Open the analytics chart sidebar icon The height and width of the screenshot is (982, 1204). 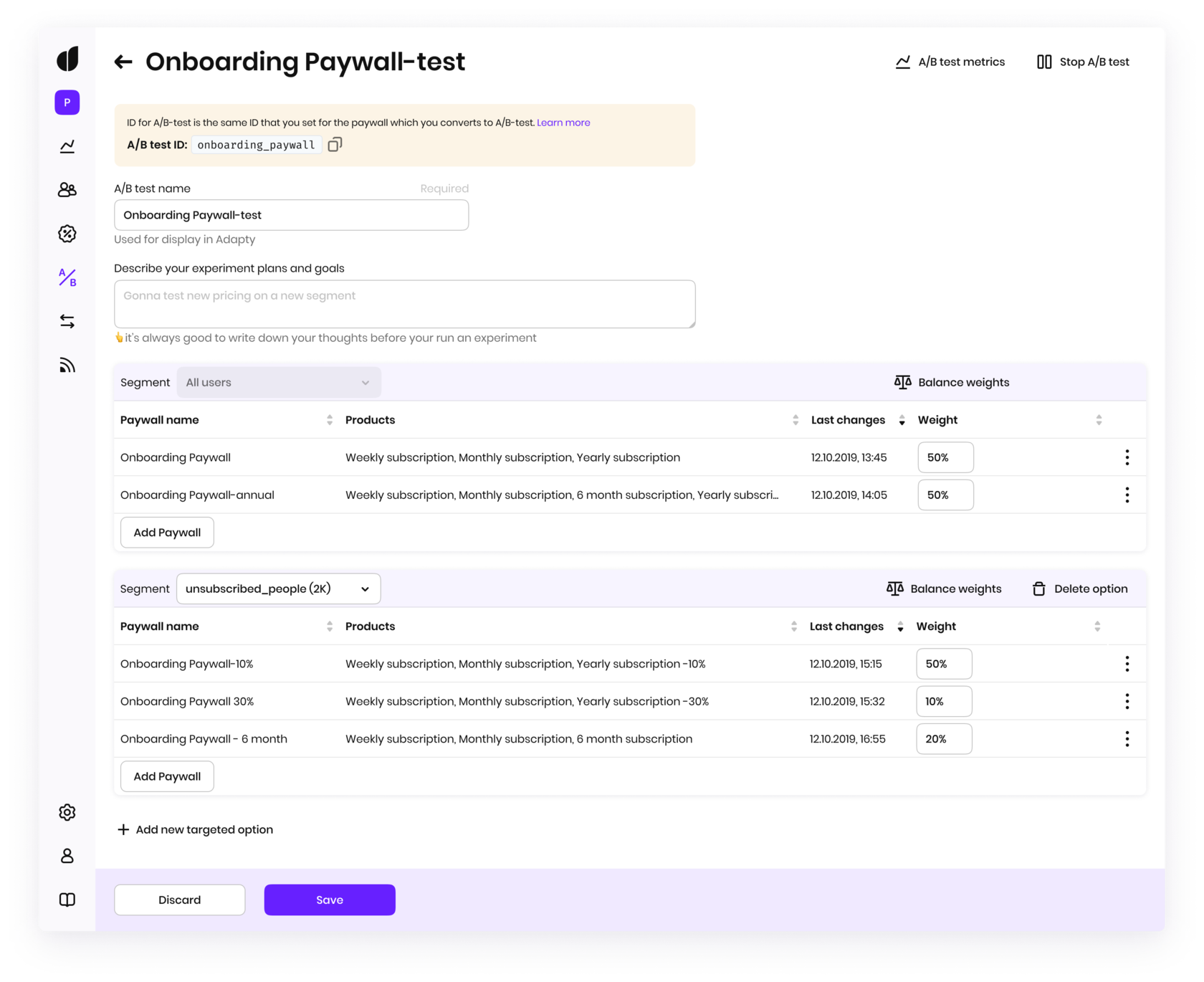point(67,146)
